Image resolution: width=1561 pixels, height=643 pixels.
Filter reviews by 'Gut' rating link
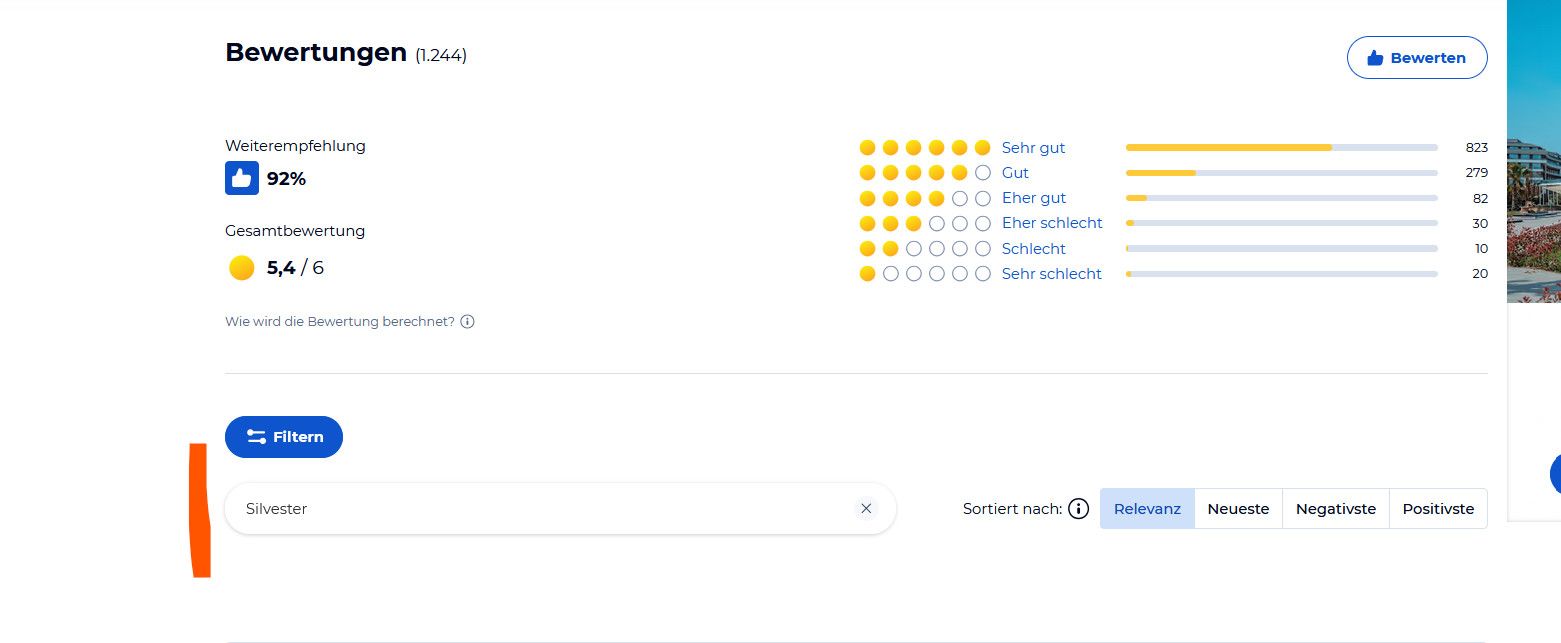pyautogui.click(x=1015, y=173)
